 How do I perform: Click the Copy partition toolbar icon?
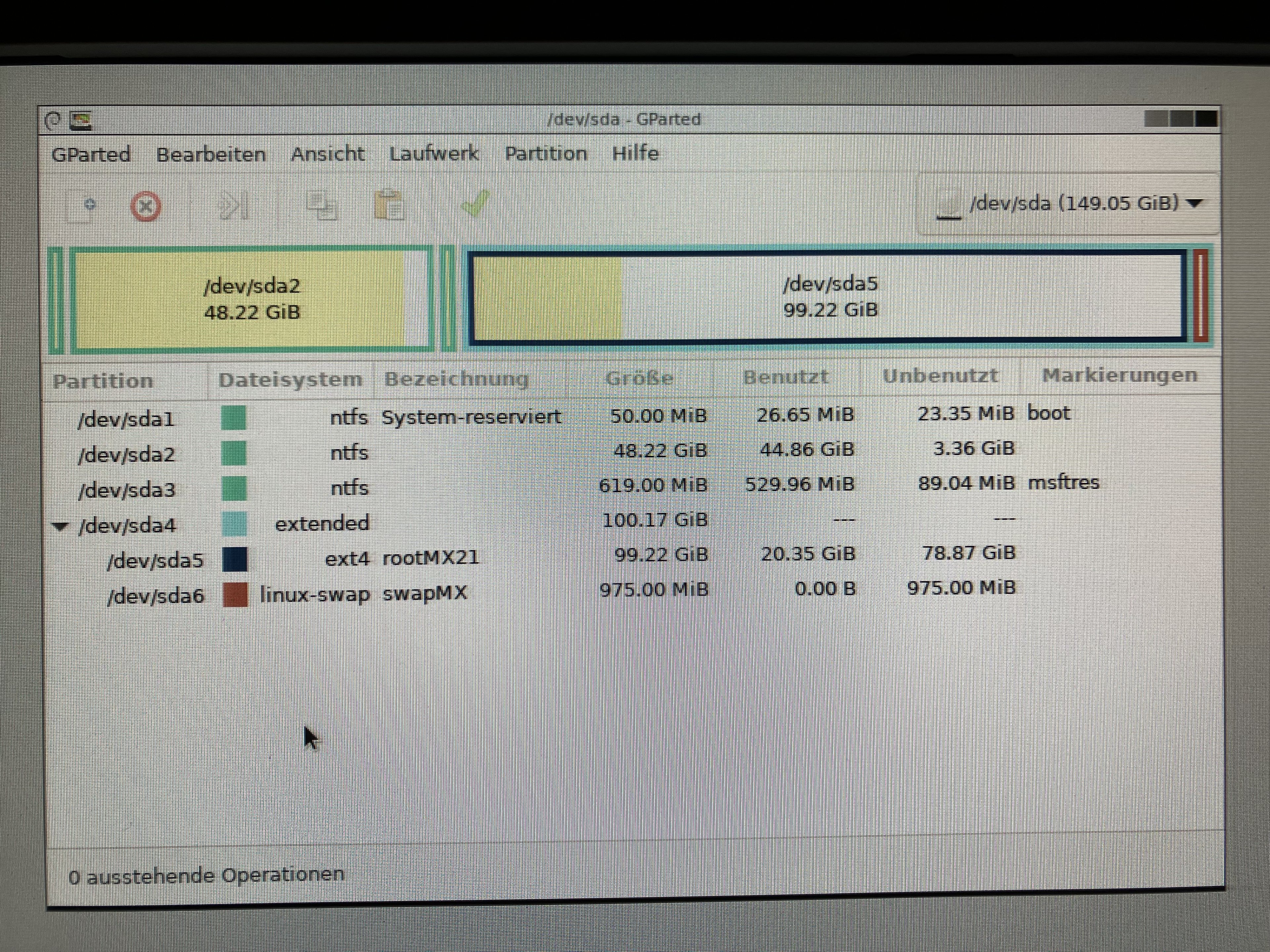click(x=322, y=206)
